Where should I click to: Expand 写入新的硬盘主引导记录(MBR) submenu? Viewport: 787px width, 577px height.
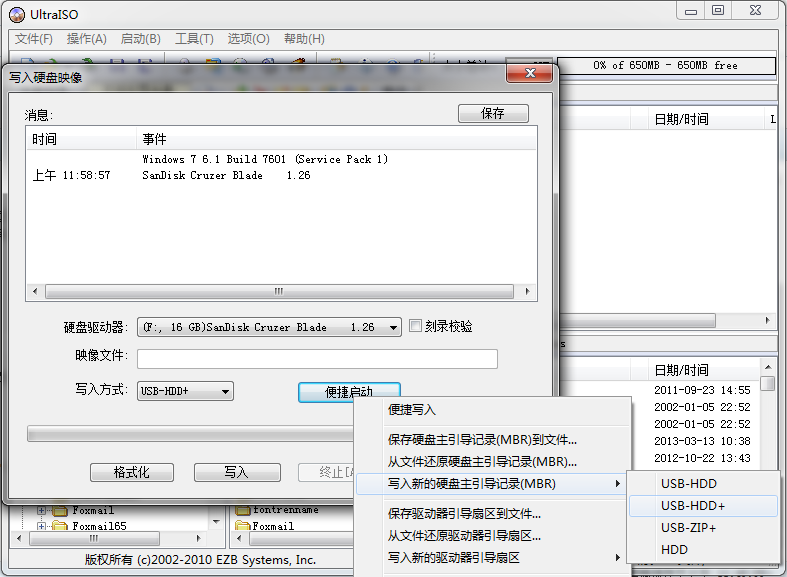493,484
